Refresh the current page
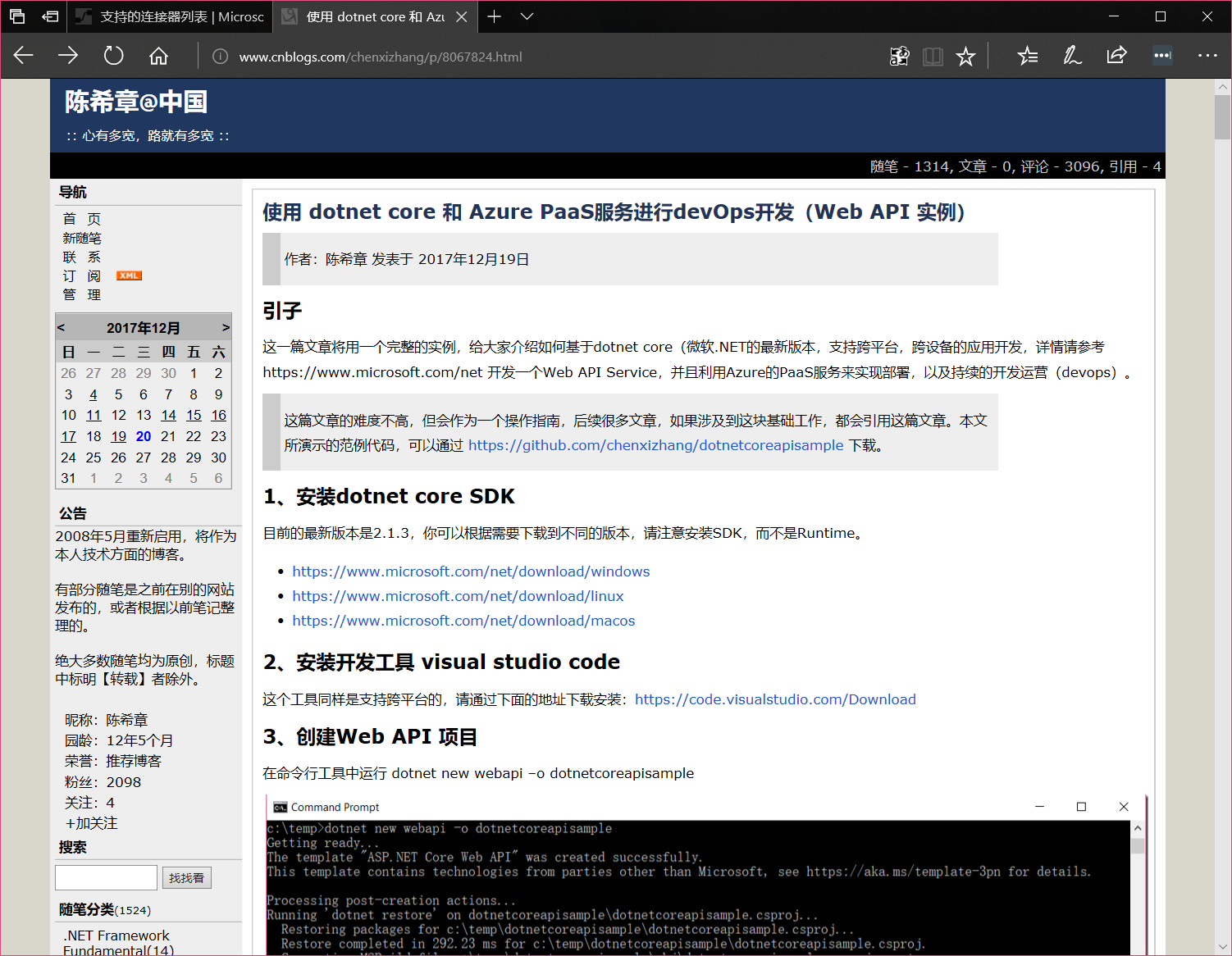The width and height of the screenshot is (1232, 956). tap(113, 56)
